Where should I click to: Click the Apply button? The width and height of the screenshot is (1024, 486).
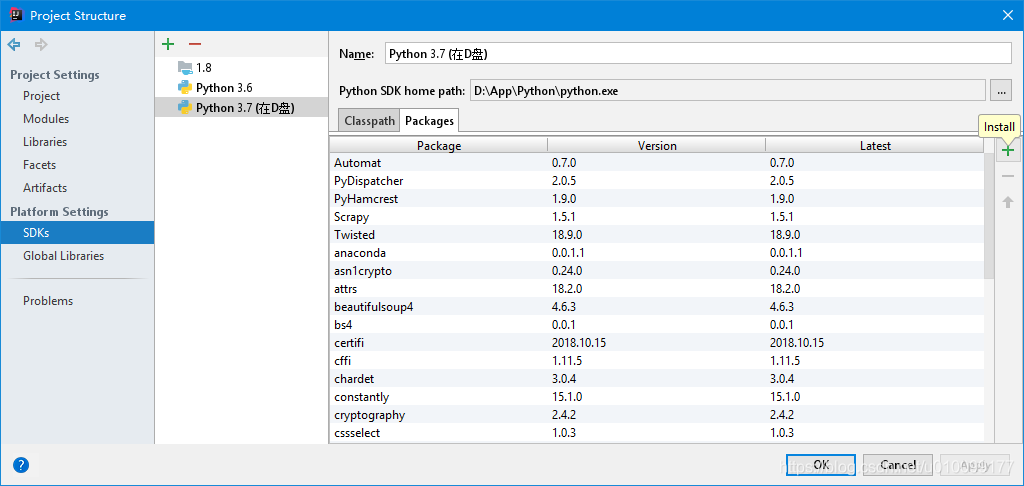pos(974,464)
